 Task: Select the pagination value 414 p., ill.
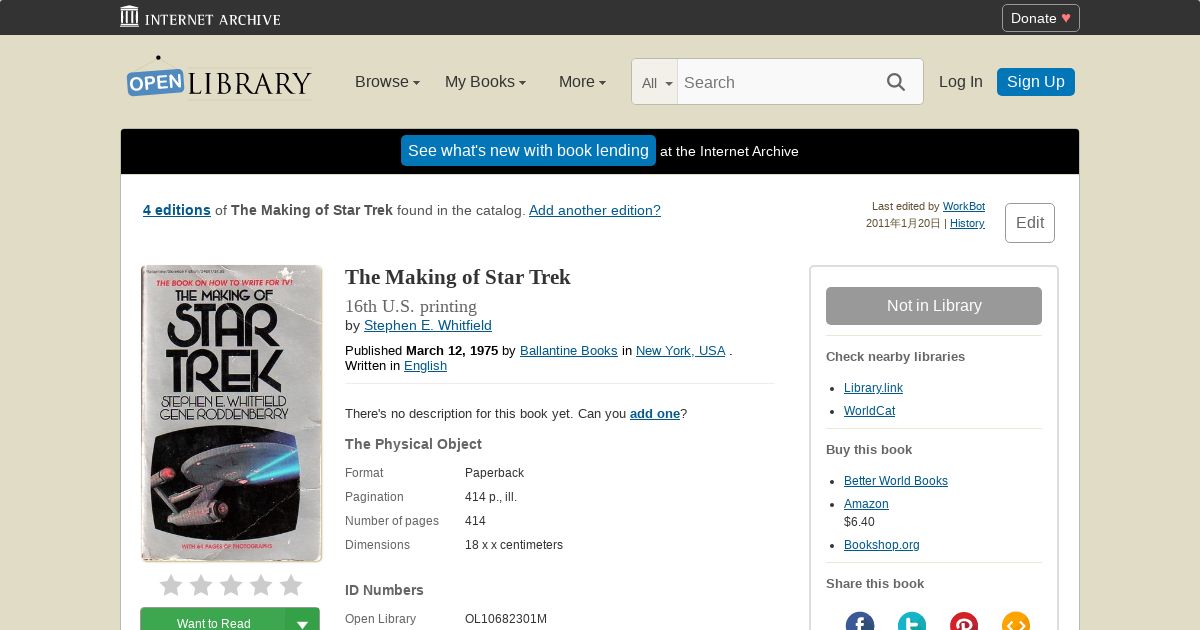click(x=491, y=497)
